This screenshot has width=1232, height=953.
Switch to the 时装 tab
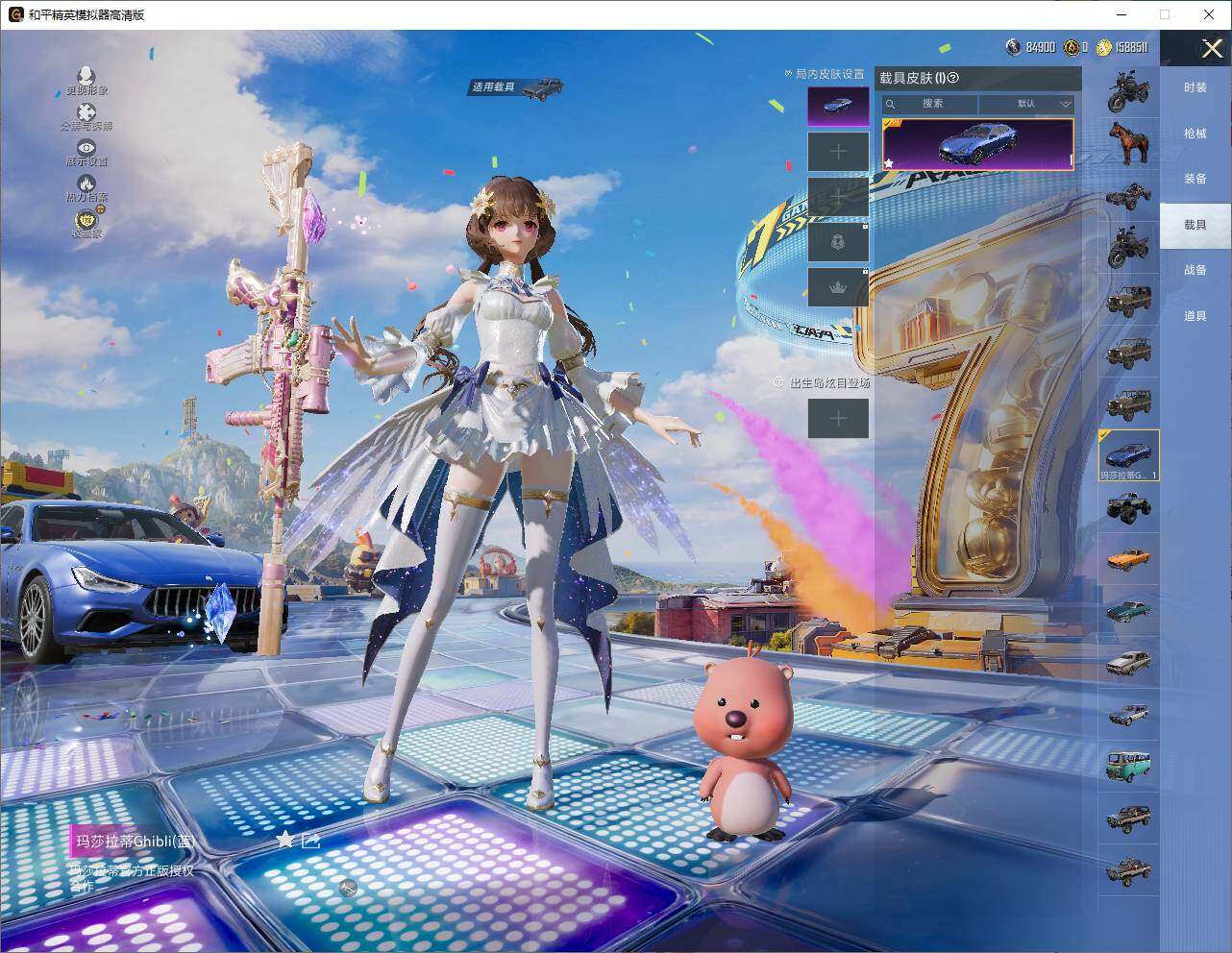[x=1195, y=87]
